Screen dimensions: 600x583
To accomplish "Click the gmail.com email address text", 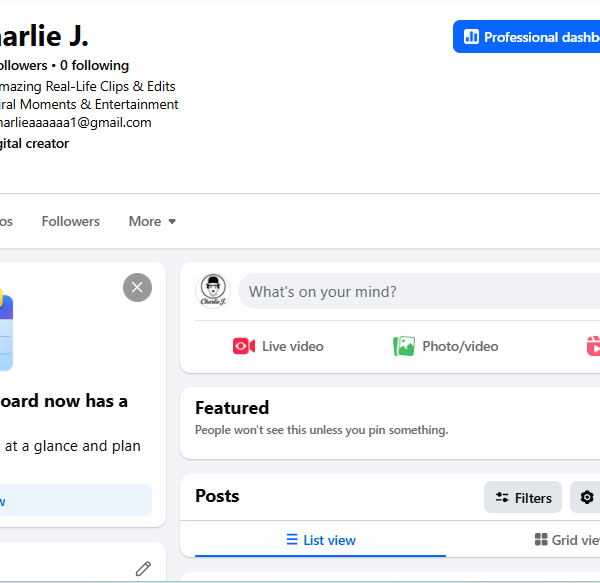I will (x=75, y=122).
